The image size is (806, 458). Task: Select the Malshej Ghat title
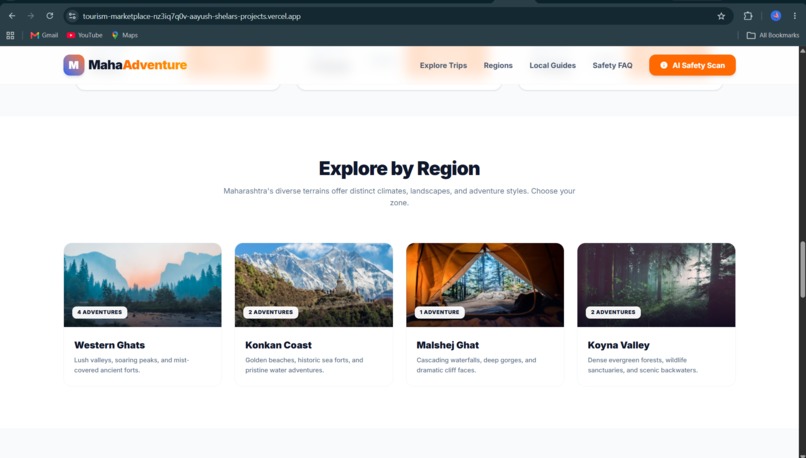pyautogui.click(x=448, y=345)
